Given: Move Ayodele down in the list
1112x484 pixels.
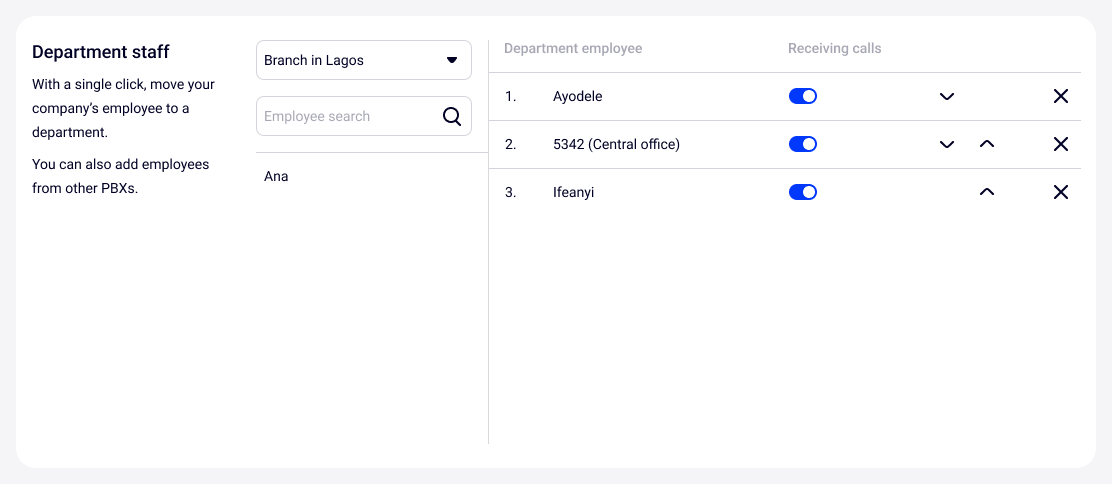Looking at the screenshot, I should coord(947,97).
